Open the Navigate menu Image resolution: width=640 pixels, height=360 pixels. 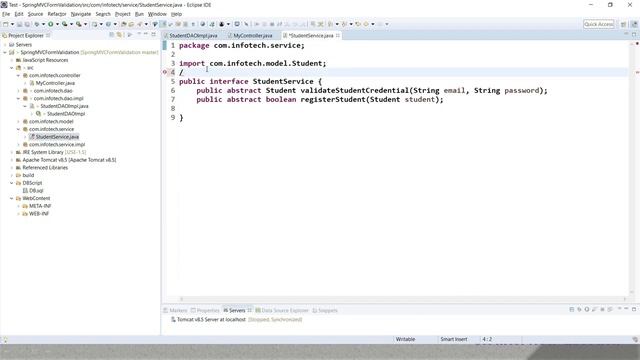tap(81, 14)
